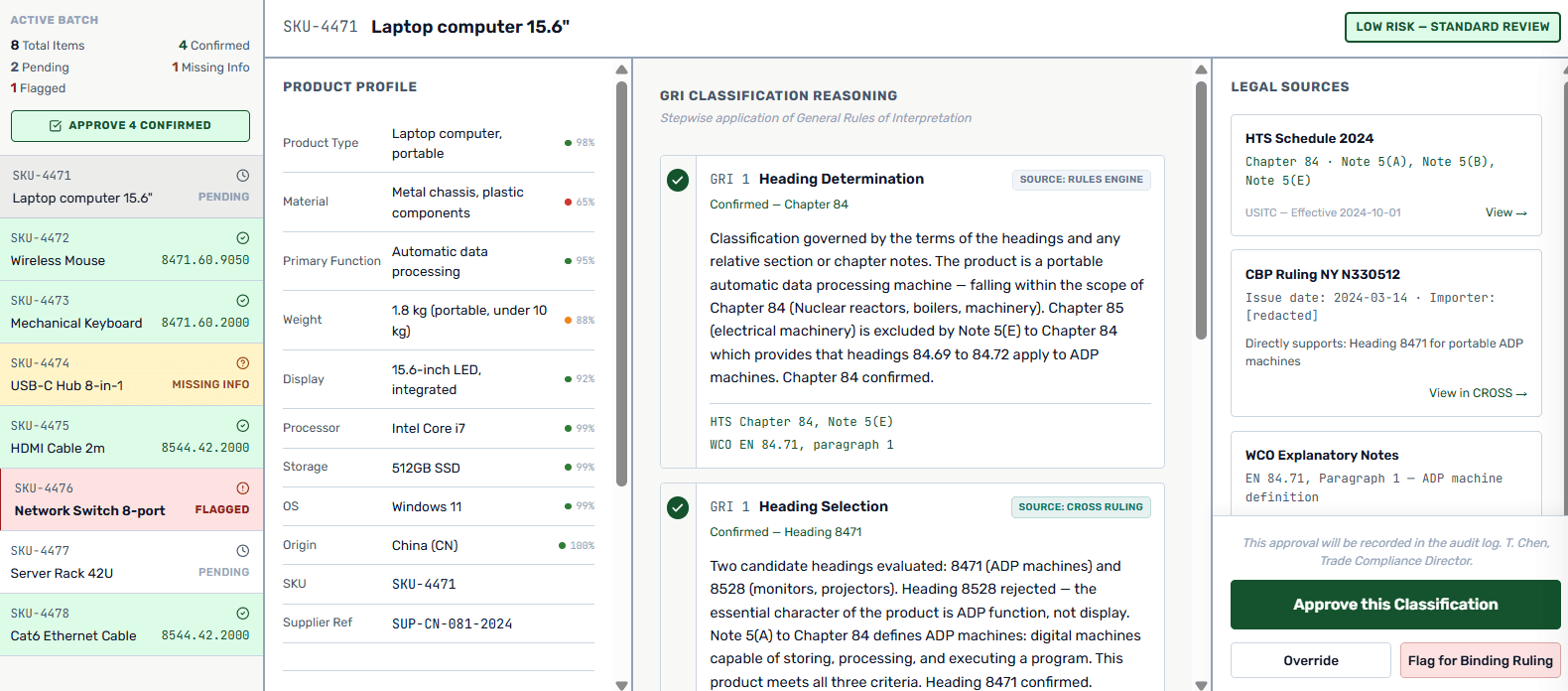Select Mechanical Keyboard SKU-4473 item
Image resolution: width=1568 pixels, height=691 pixels.
click(131, 312)
